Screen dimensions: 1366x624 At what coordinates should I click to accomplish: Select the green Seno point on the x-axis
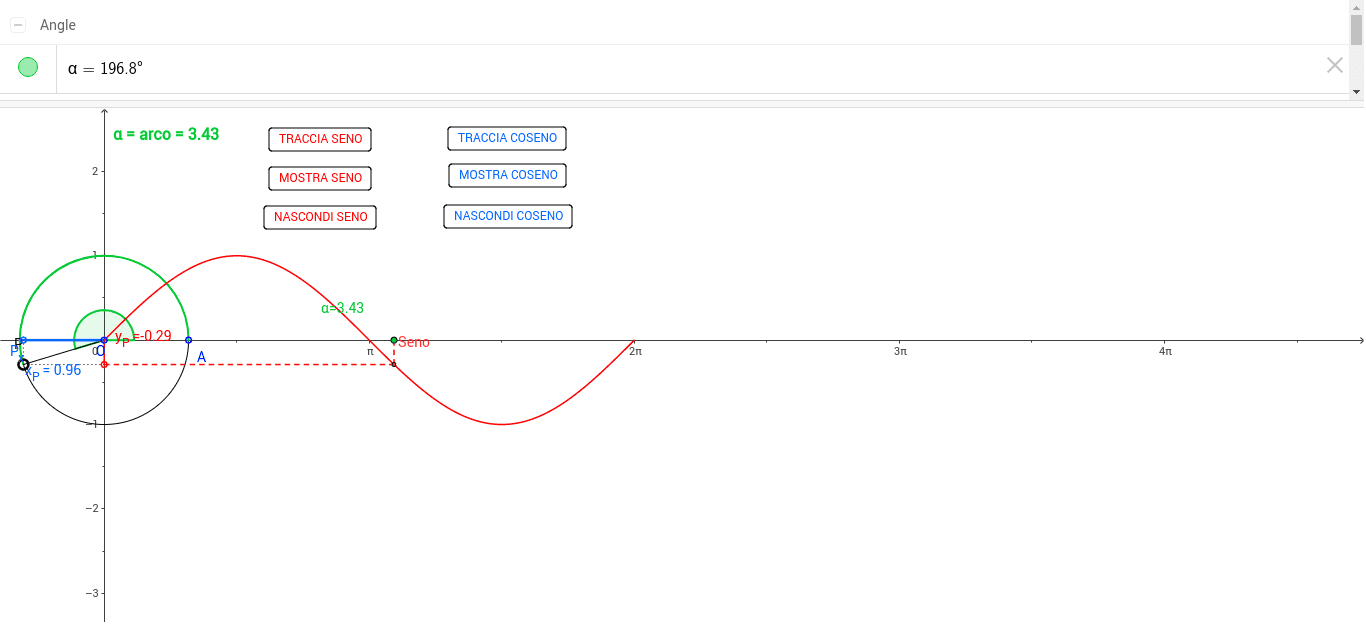394,340
